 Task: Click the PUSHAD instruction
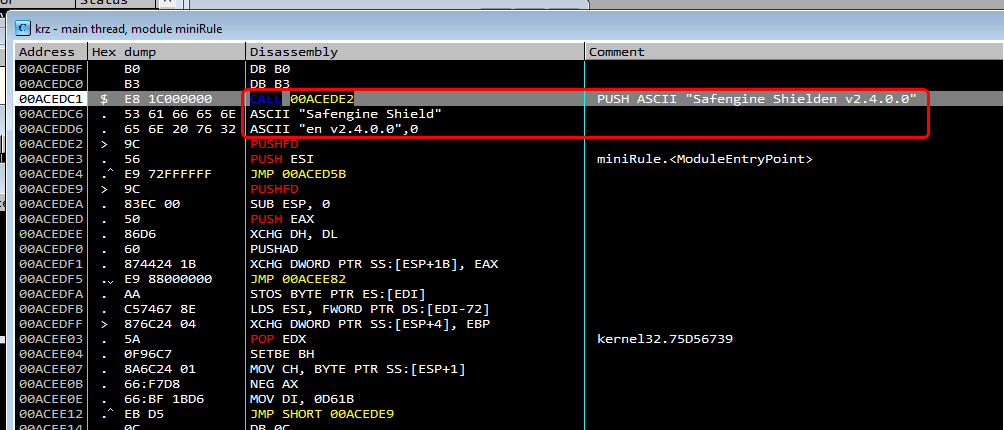[x=274, y=249]
